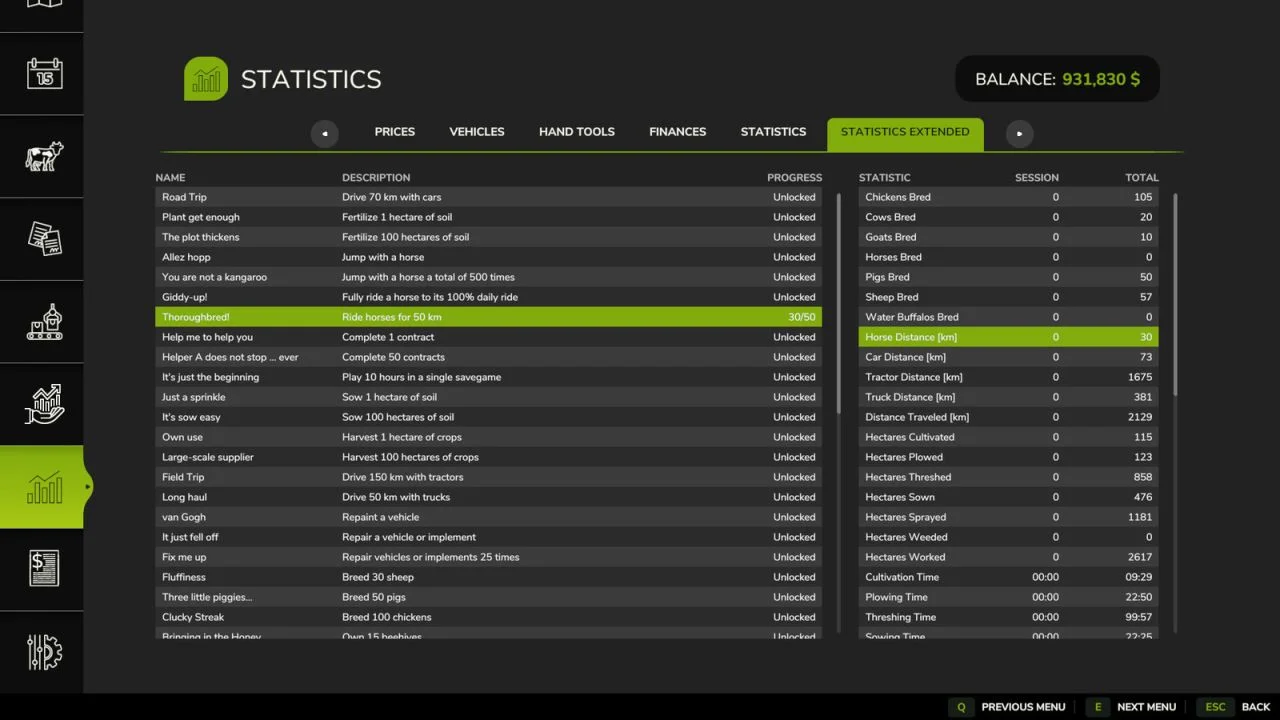Open the finances growth hand icon
The image size is (1280, 720).
pyautogui.click(x=44, y=404)
